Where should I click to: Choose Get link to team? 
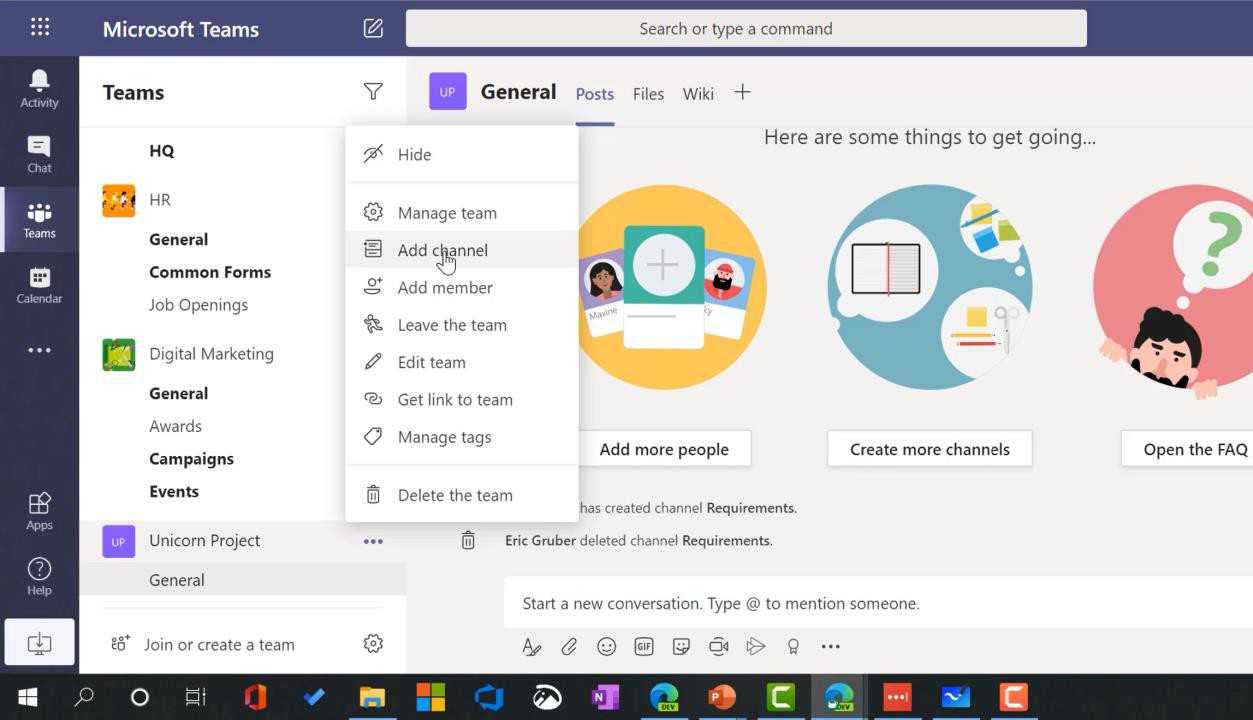tap(462, 399)
